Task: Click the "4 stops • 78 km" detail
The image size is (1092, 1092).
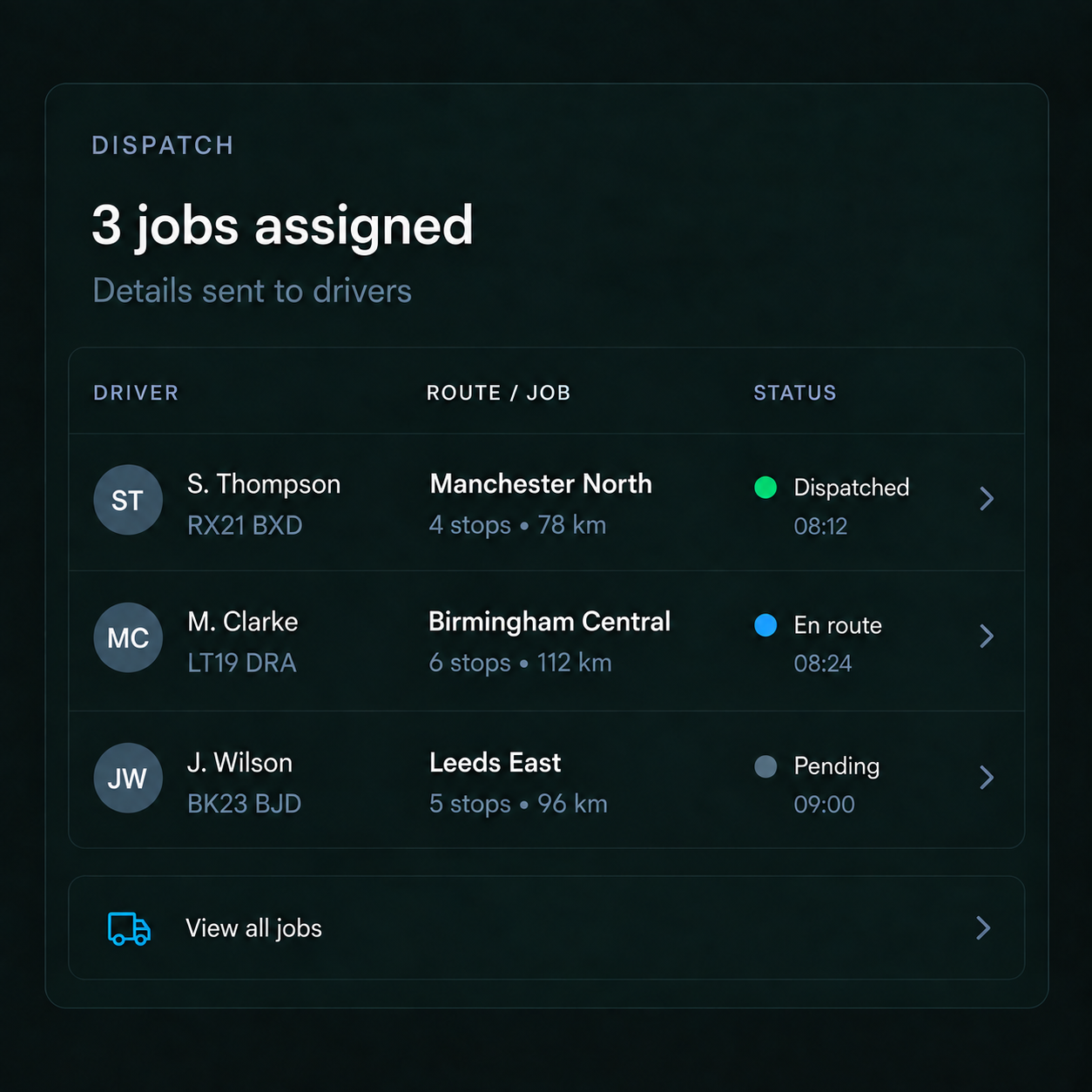Action: point(517,525)
